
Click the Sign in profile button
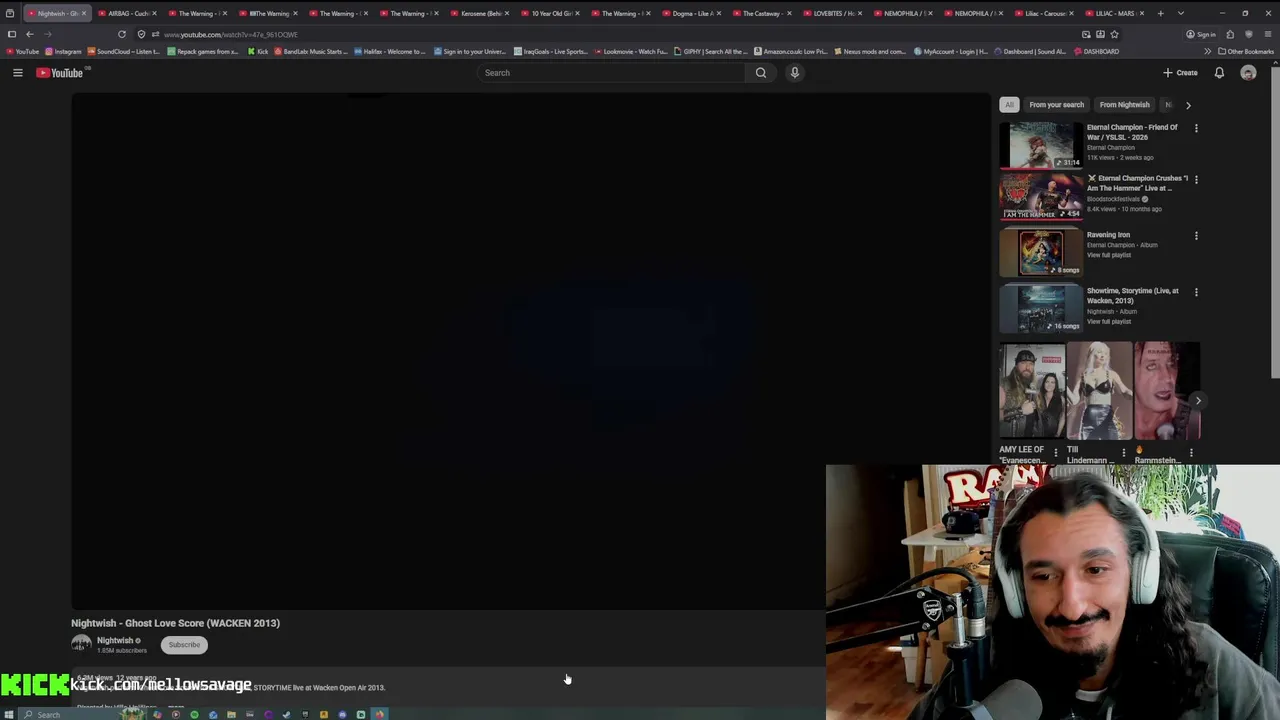click(x=1201, y=34)
